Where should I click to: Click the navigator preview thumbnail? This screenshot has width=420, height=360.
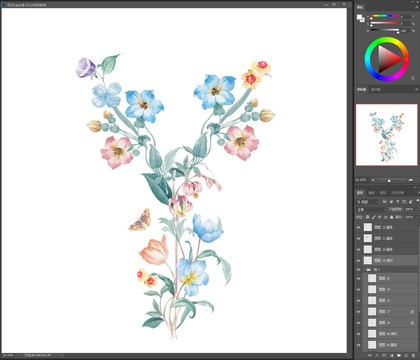point(386,135)
